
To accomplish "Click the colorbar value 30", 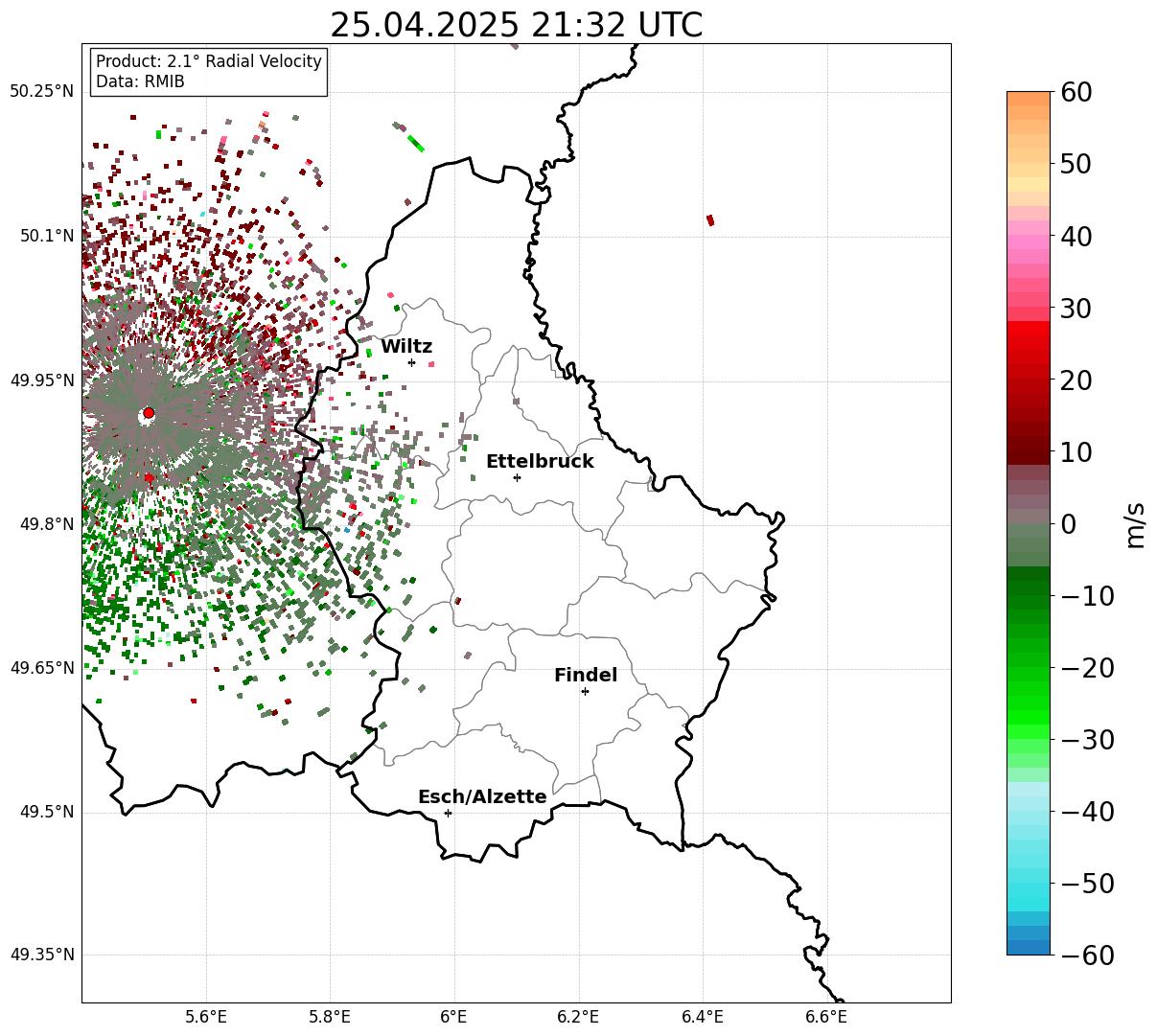I will pos(1076,309).
